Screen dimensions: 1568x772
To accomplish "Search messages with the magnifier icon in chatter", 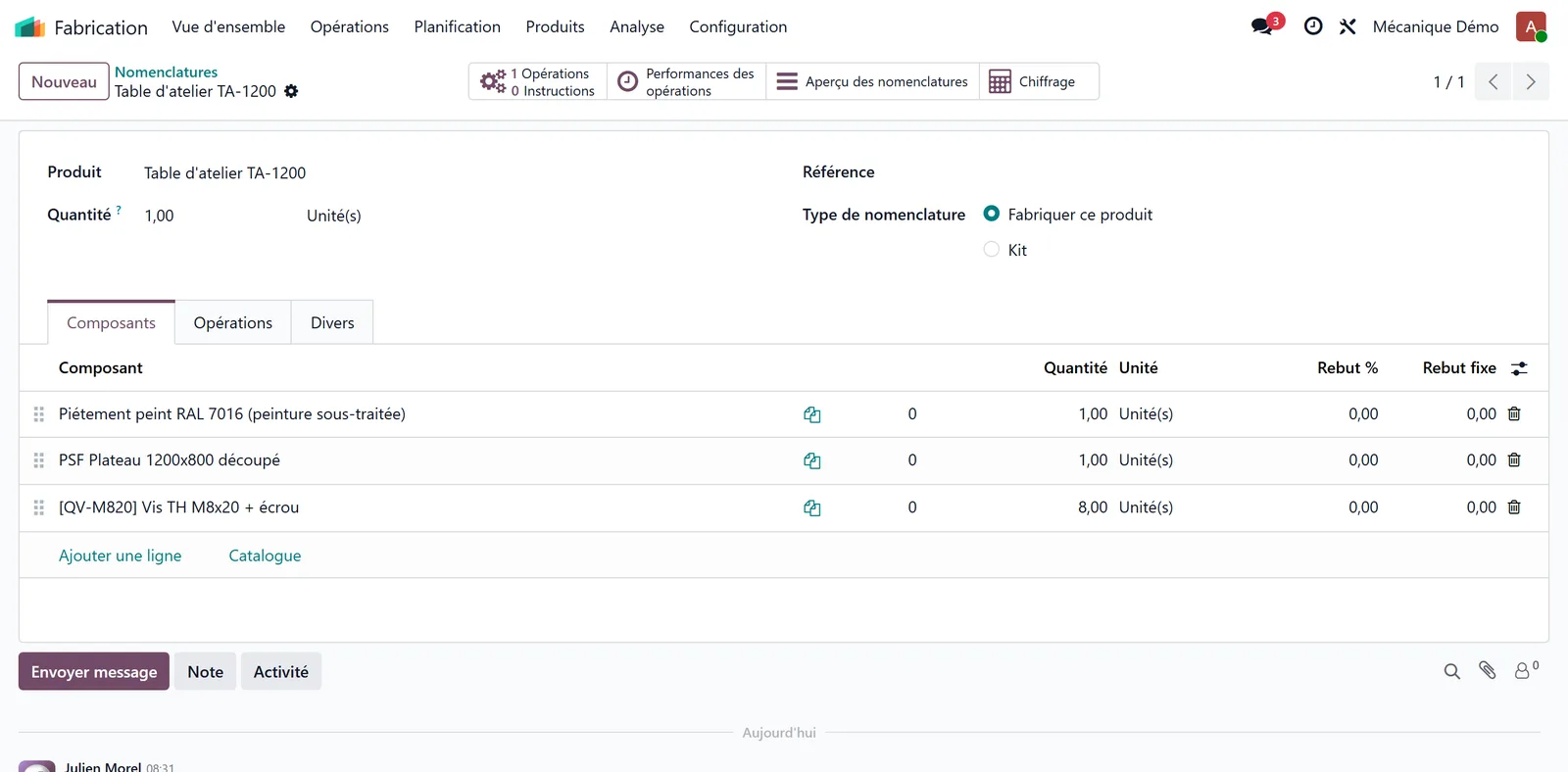I will pyautogui.click(x=1452, y=671).
